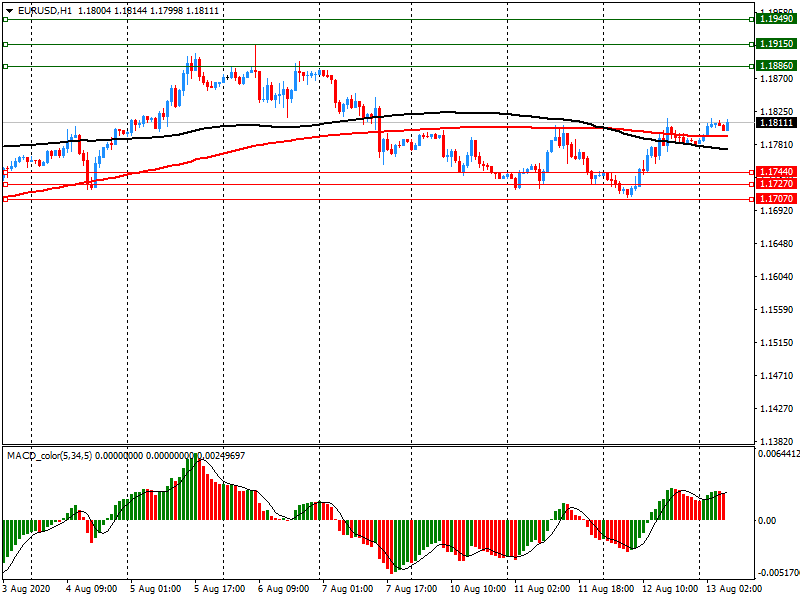Click the 1.15150 price scale value
This screenshot has height=600, width=800.
point(777,342)
